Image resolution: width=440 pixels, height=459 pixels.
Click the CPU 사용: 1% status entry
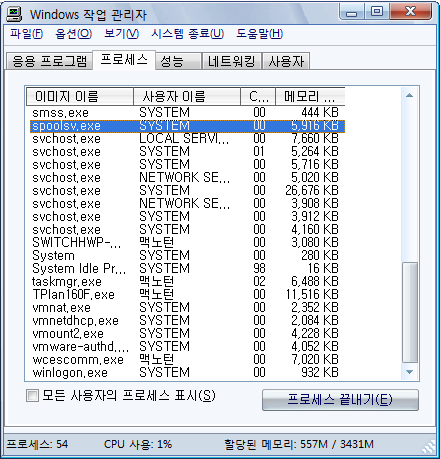(x=138, y=444)
